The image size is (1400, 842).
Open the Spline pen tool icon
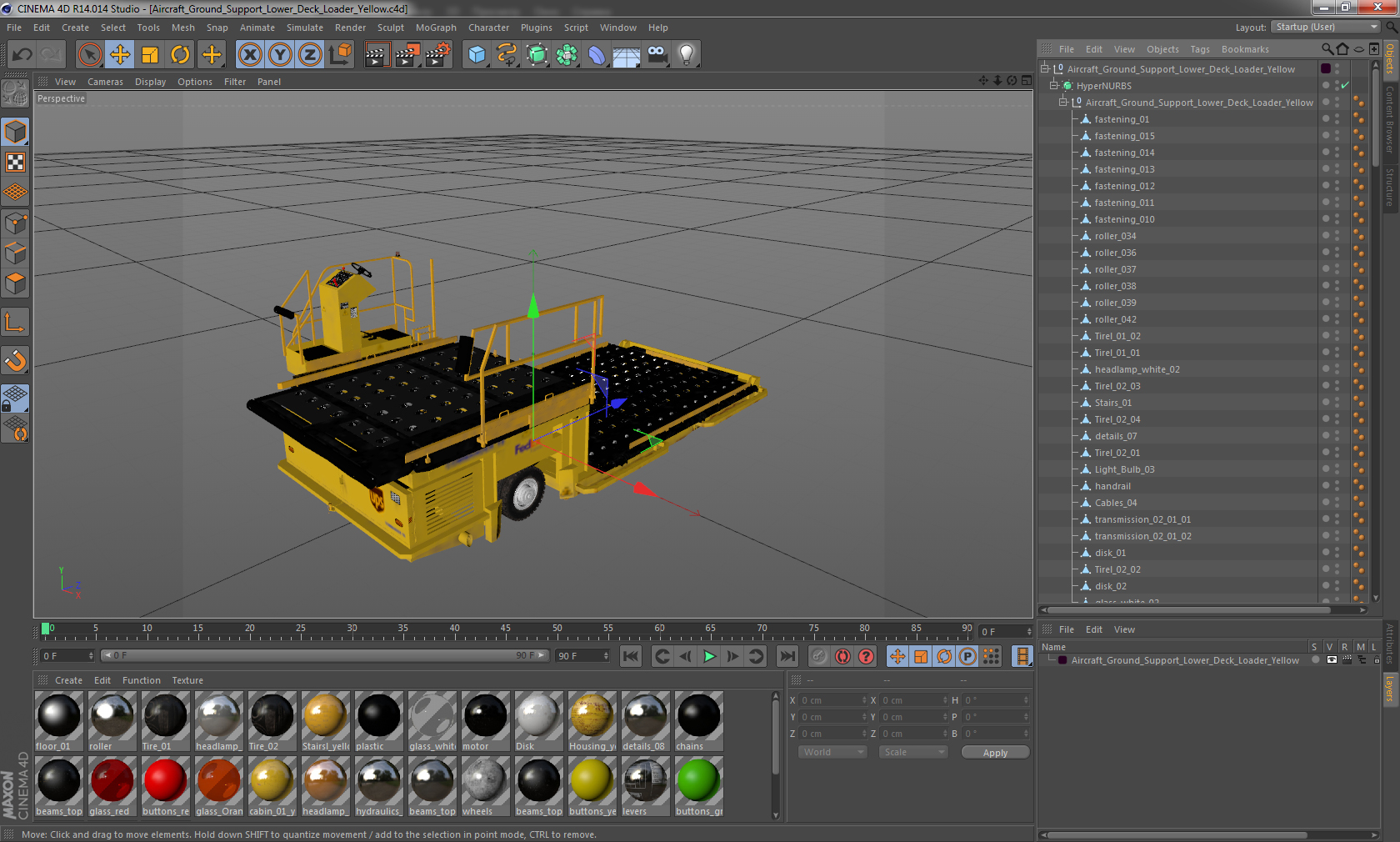click(x=507, y=55)
